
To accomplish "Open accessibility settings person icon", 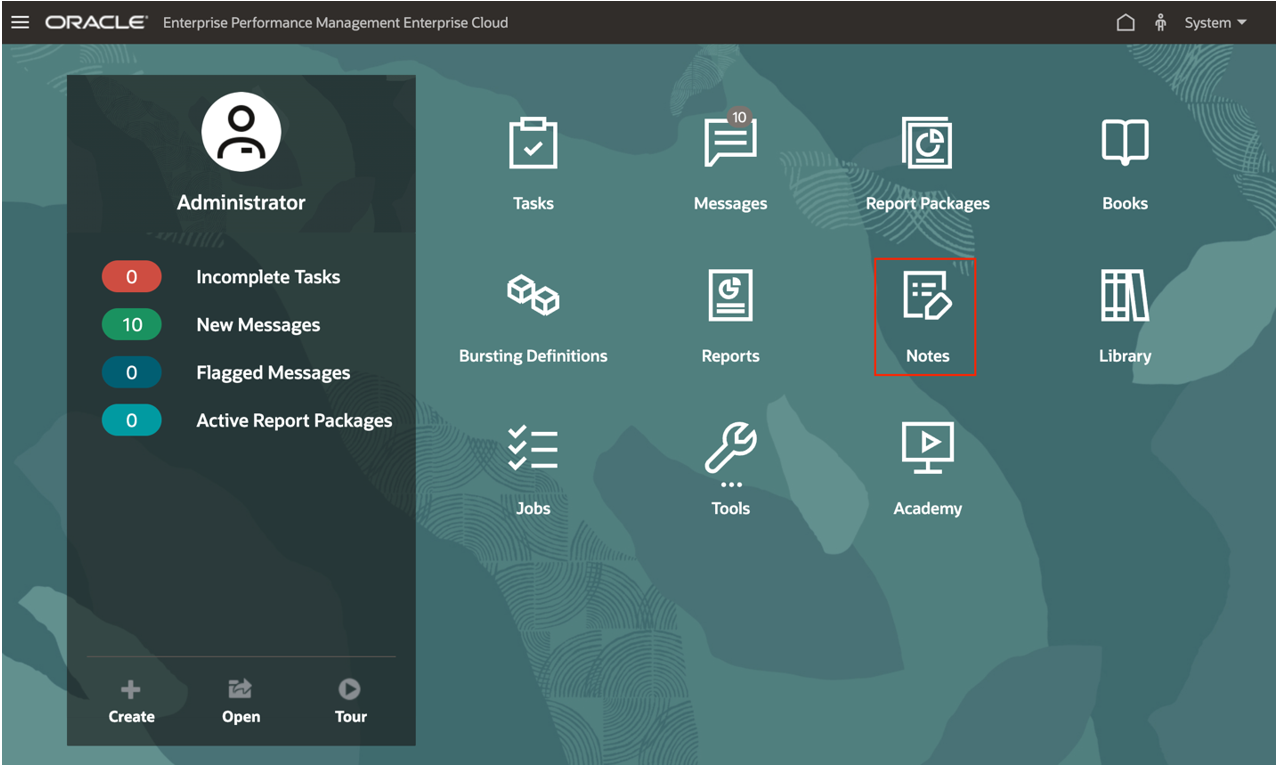I will 1160,22.
